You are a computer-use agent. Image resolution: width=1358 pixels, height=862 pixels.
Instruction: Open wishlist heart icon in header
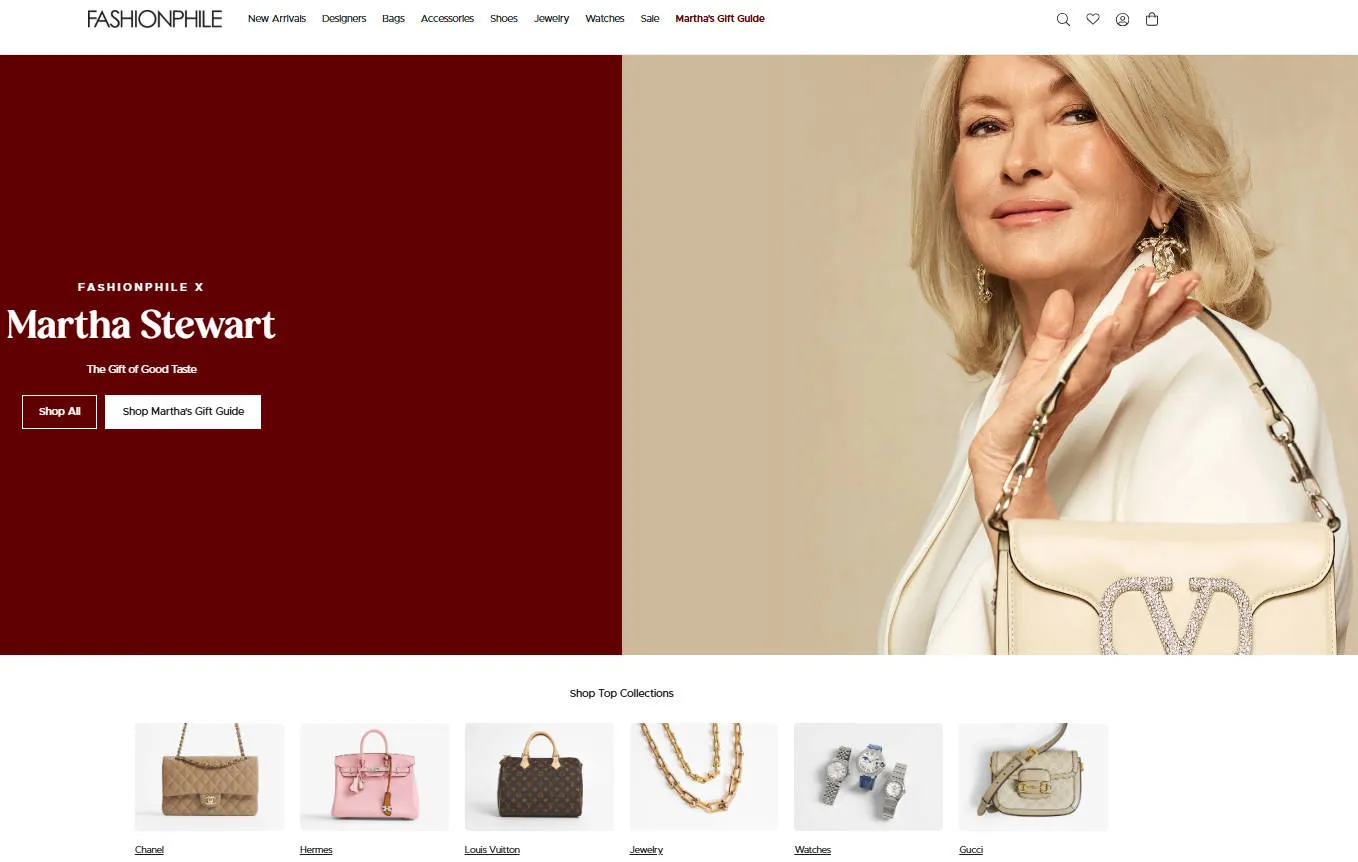pyautogui.click(x=1093, y=19)
